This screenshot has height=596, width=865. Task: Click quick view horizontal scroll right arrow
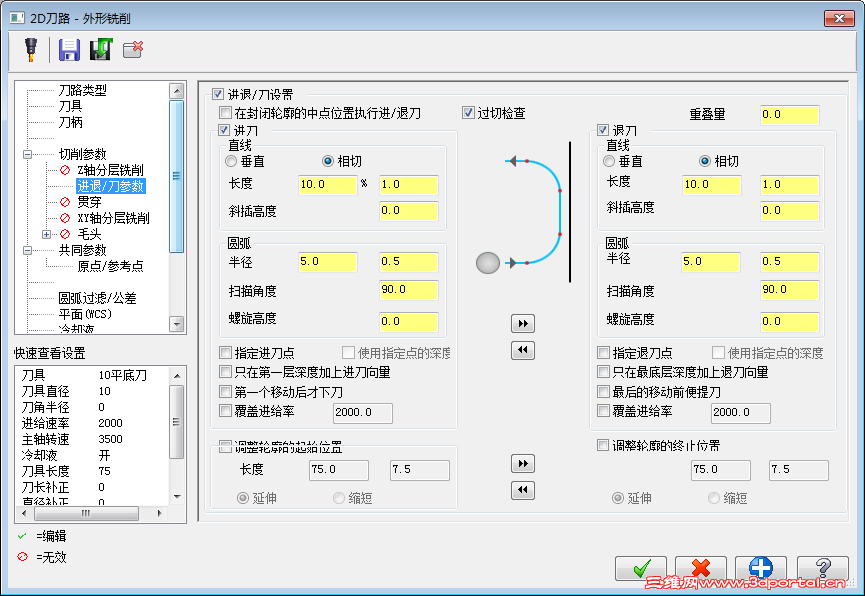point(159,513)
